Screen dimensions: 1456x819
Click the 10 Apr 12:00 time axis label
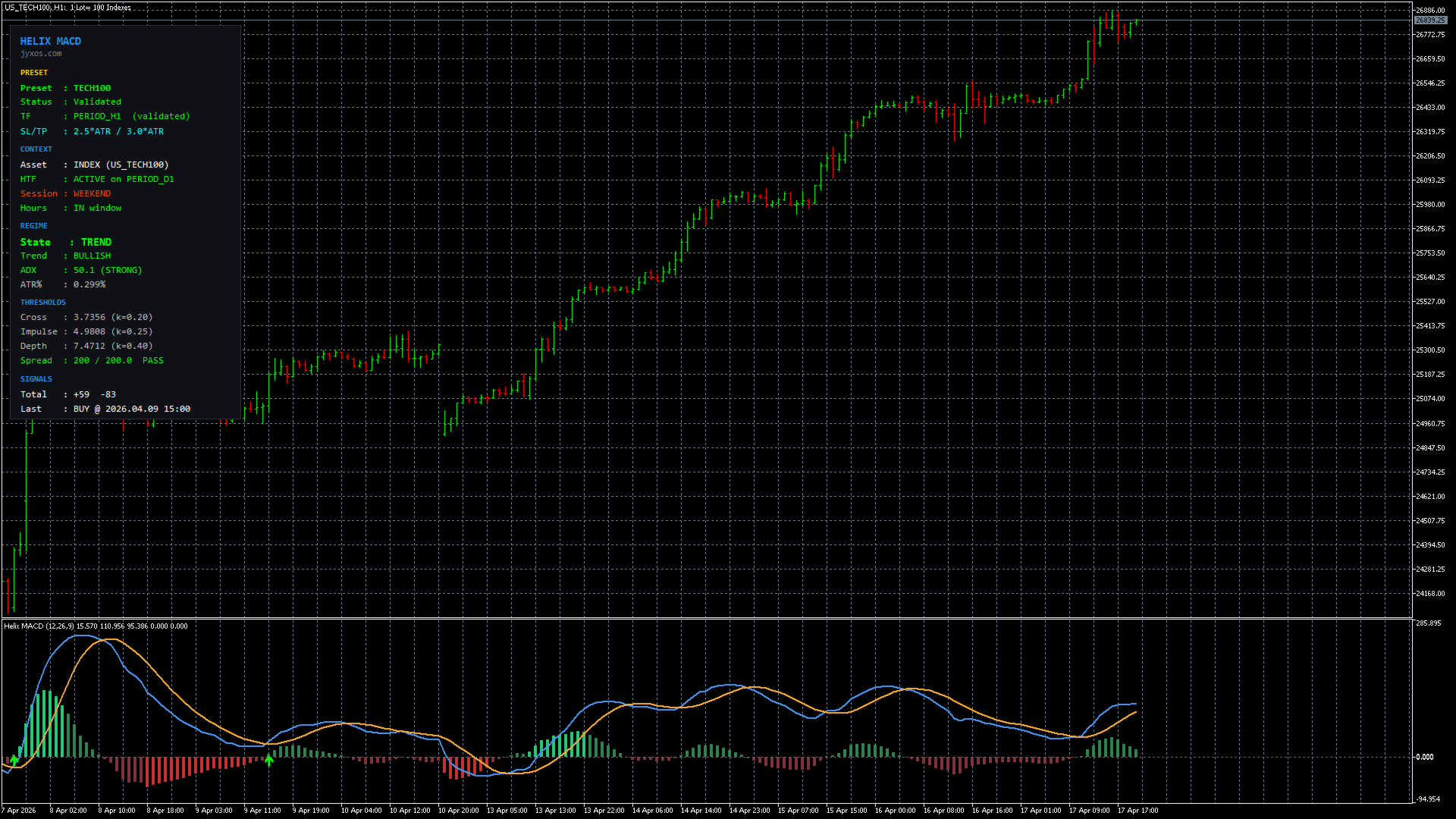pyautogui.click(x=409, y=811)
